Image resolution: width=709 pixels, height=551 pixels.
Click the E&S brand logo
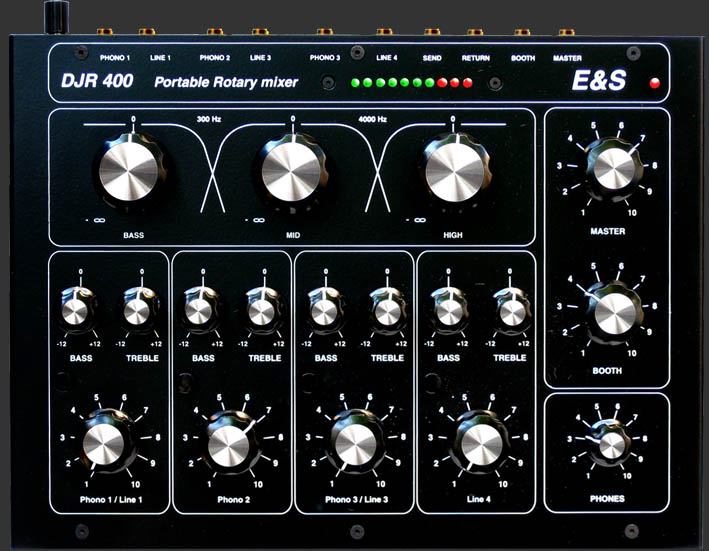pos(599,80)
